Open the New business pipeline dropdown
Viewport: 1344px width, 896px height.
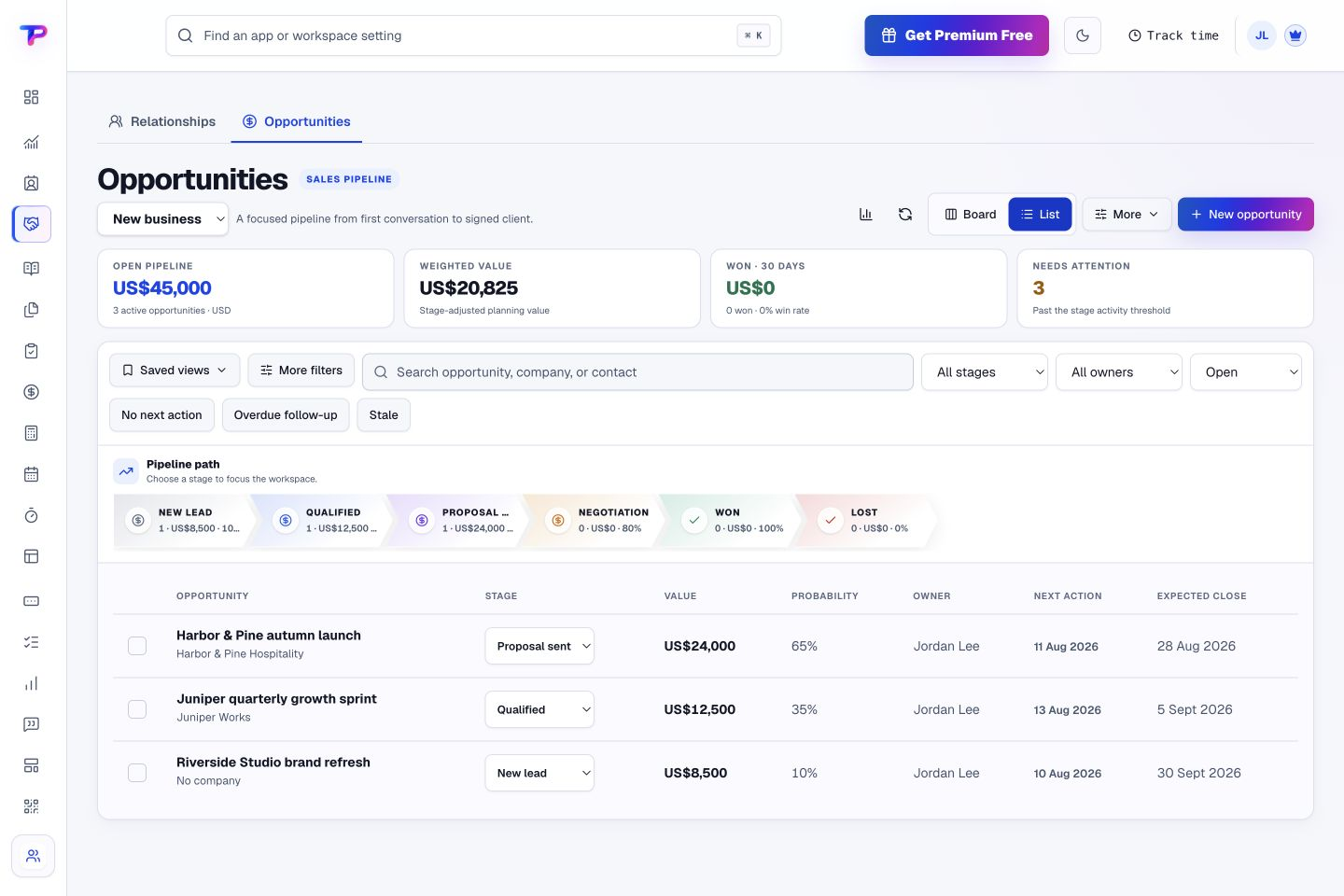pyautogui.click(x=162, y=219)
